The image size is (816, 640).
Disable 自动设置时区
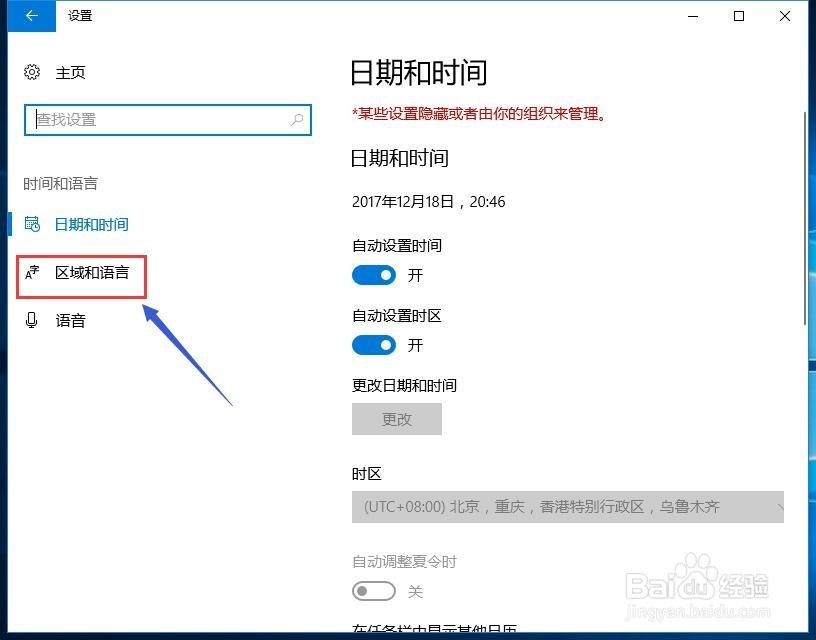pos(374,345)
